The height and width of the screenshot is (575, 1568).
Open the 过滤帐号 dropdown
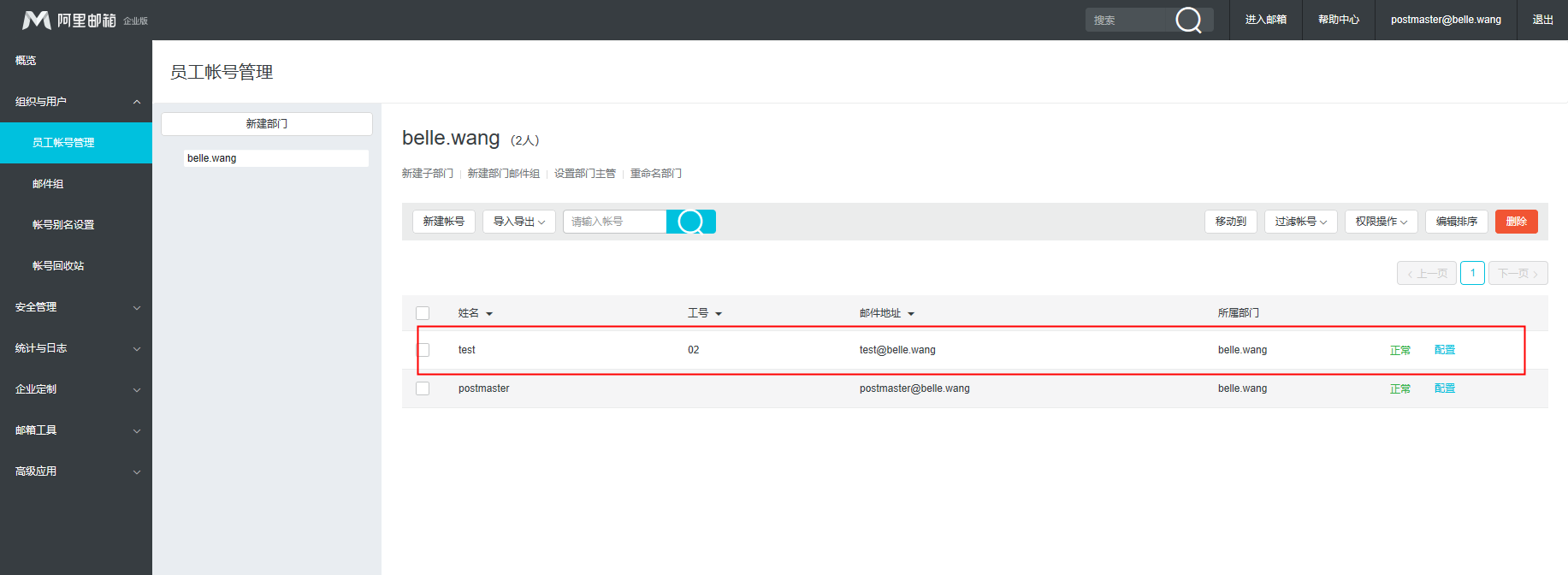(1300, 222)
